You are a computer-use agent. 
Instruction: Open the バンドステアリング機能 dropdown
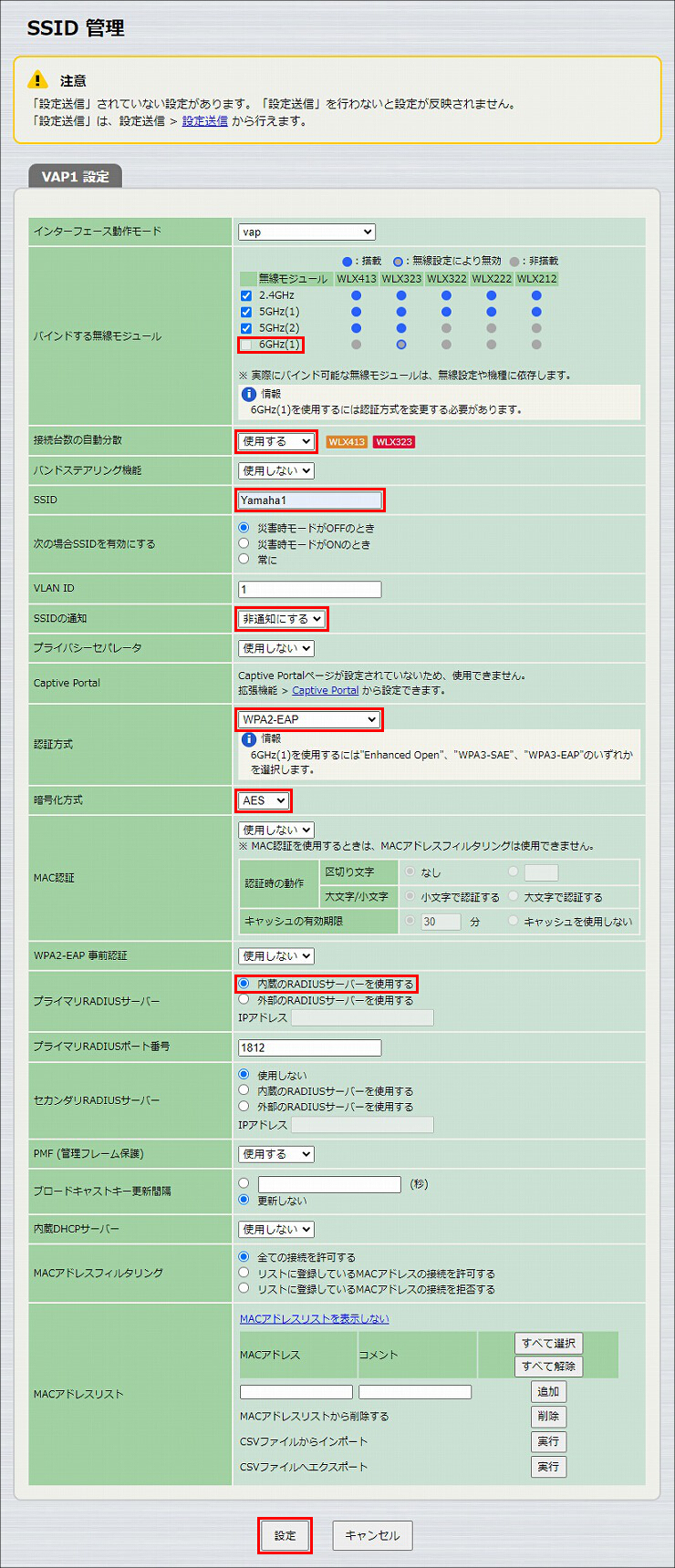pos(276,470)
